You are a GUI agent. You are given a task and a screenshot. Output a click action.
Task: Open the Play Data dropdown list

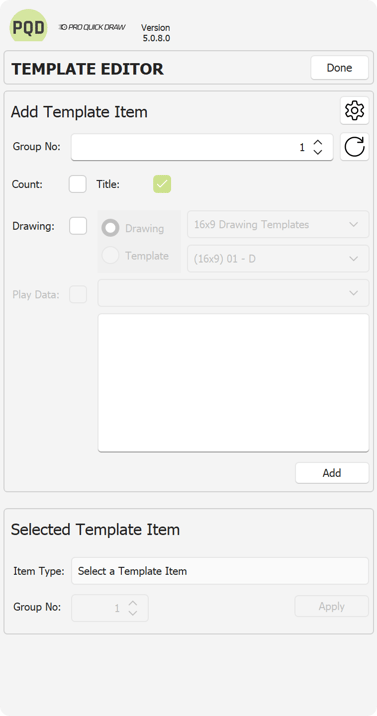(233, 293)
